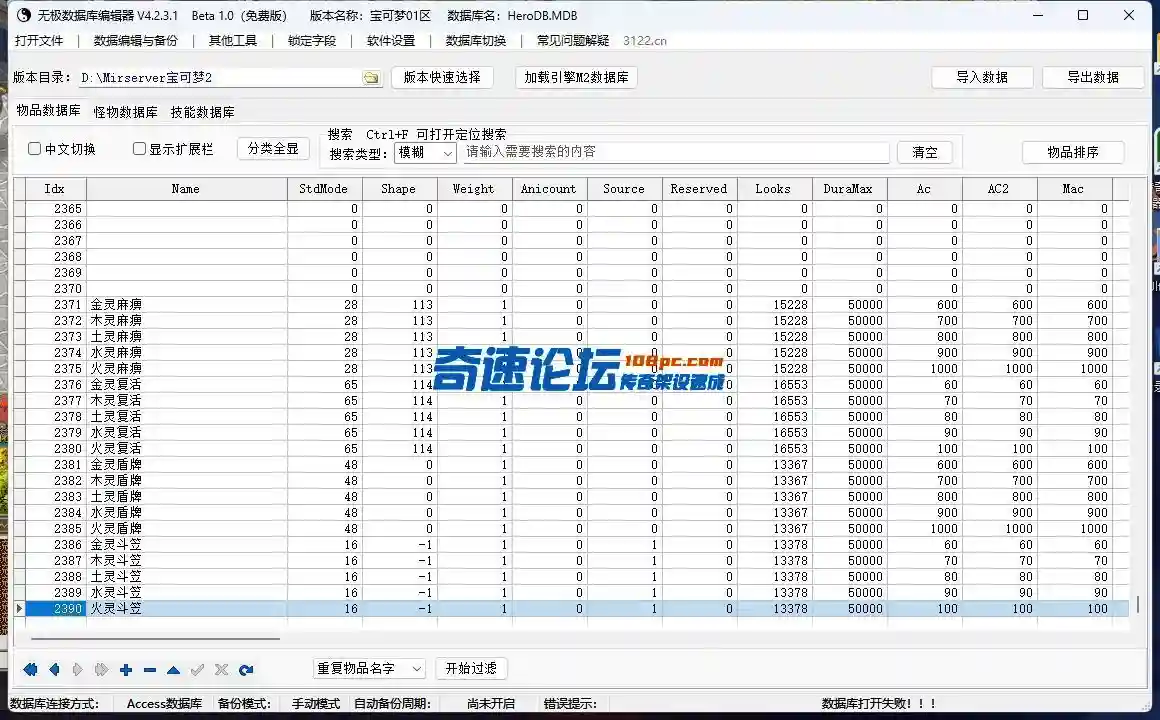
Task: Open the 常见问题解疑 menu
Action: pos(573,41)
